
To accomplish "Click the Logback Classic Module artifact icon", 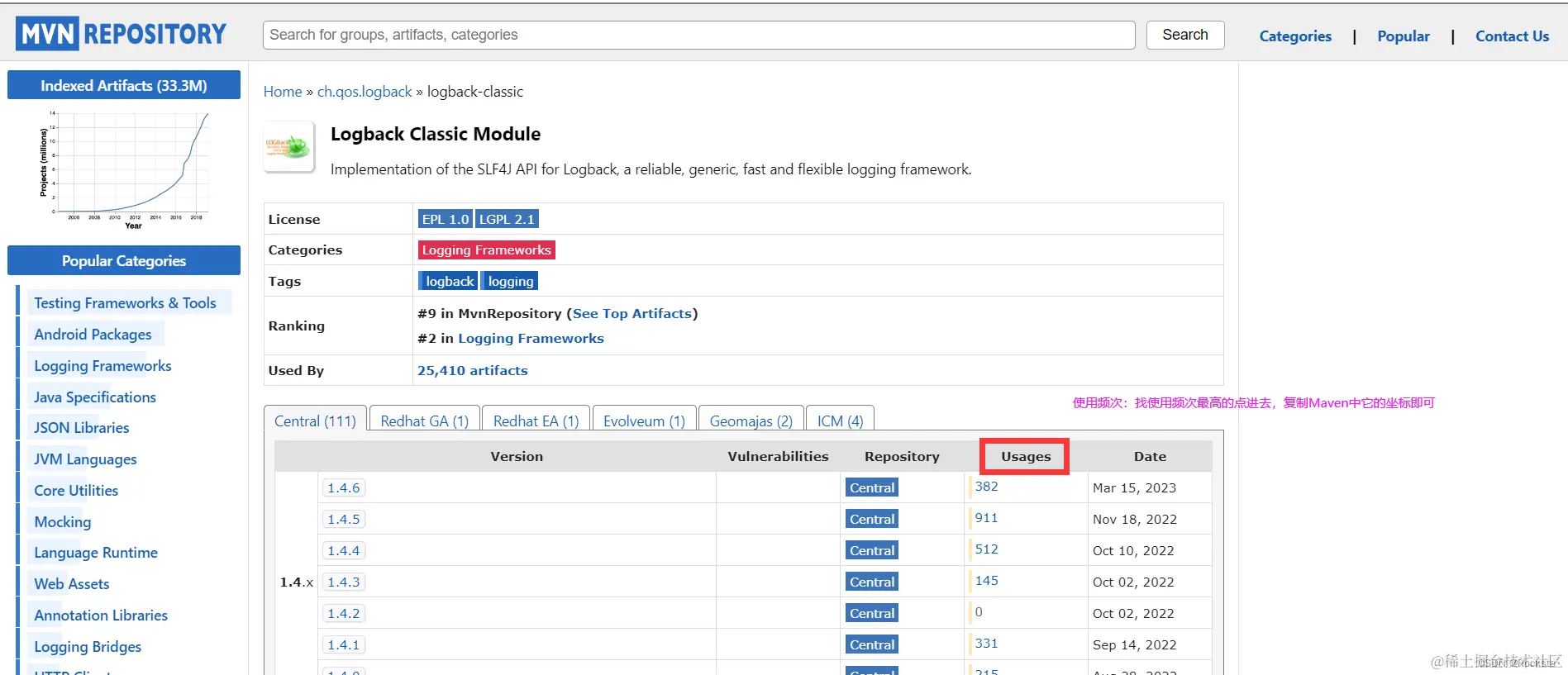I will click(288, 147).
